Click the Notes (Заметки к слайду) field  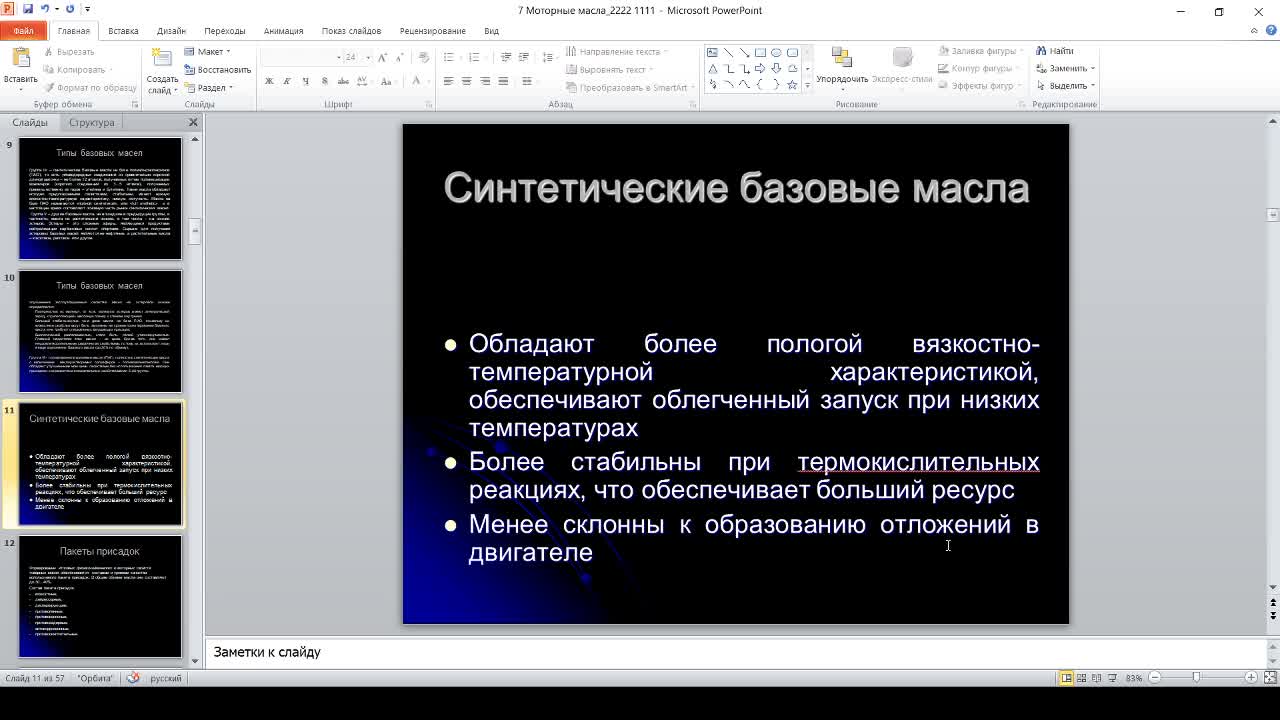[735, 652]
